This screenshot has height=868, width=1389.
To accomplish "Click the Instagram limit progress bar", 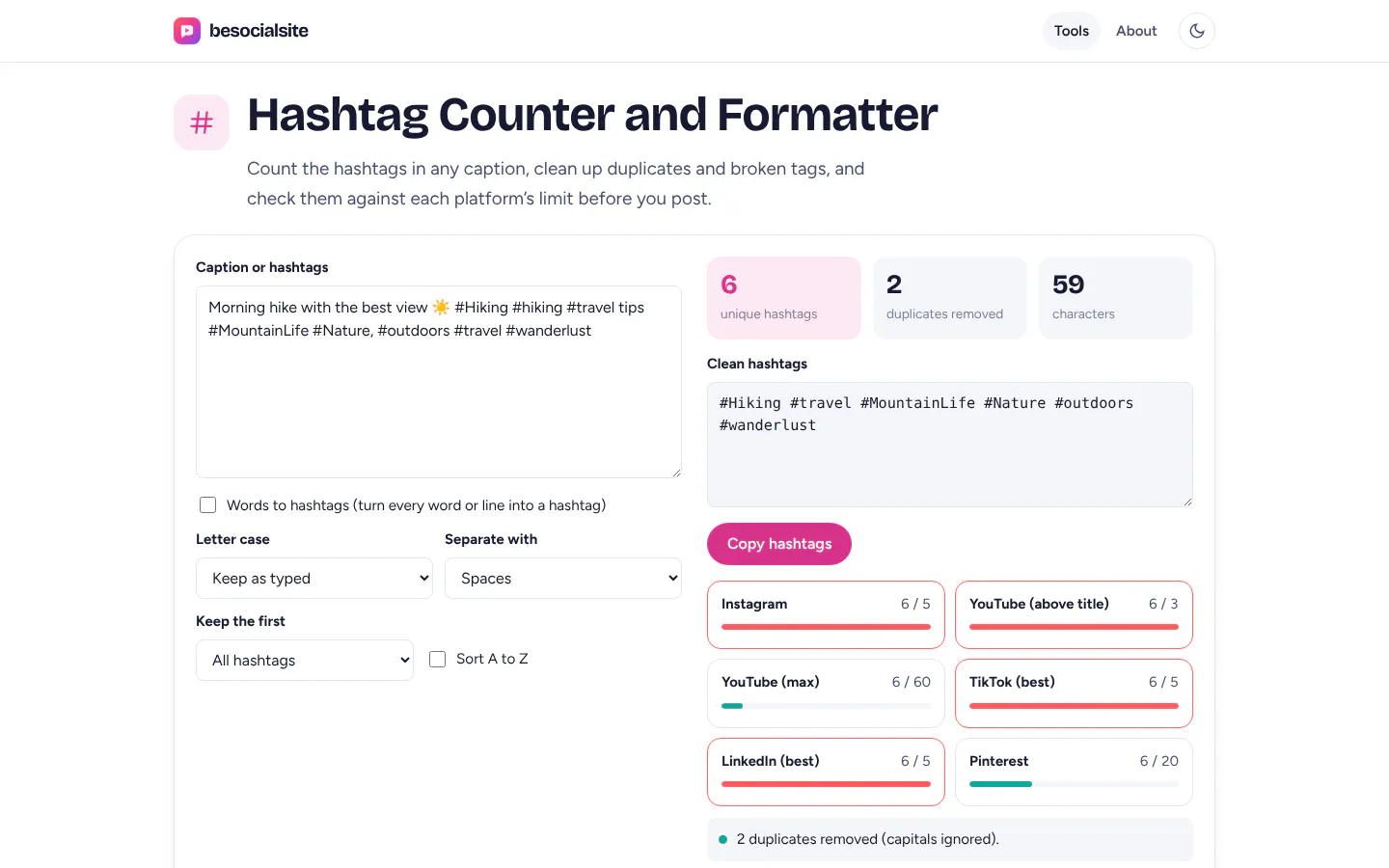I will click(826, 627).
